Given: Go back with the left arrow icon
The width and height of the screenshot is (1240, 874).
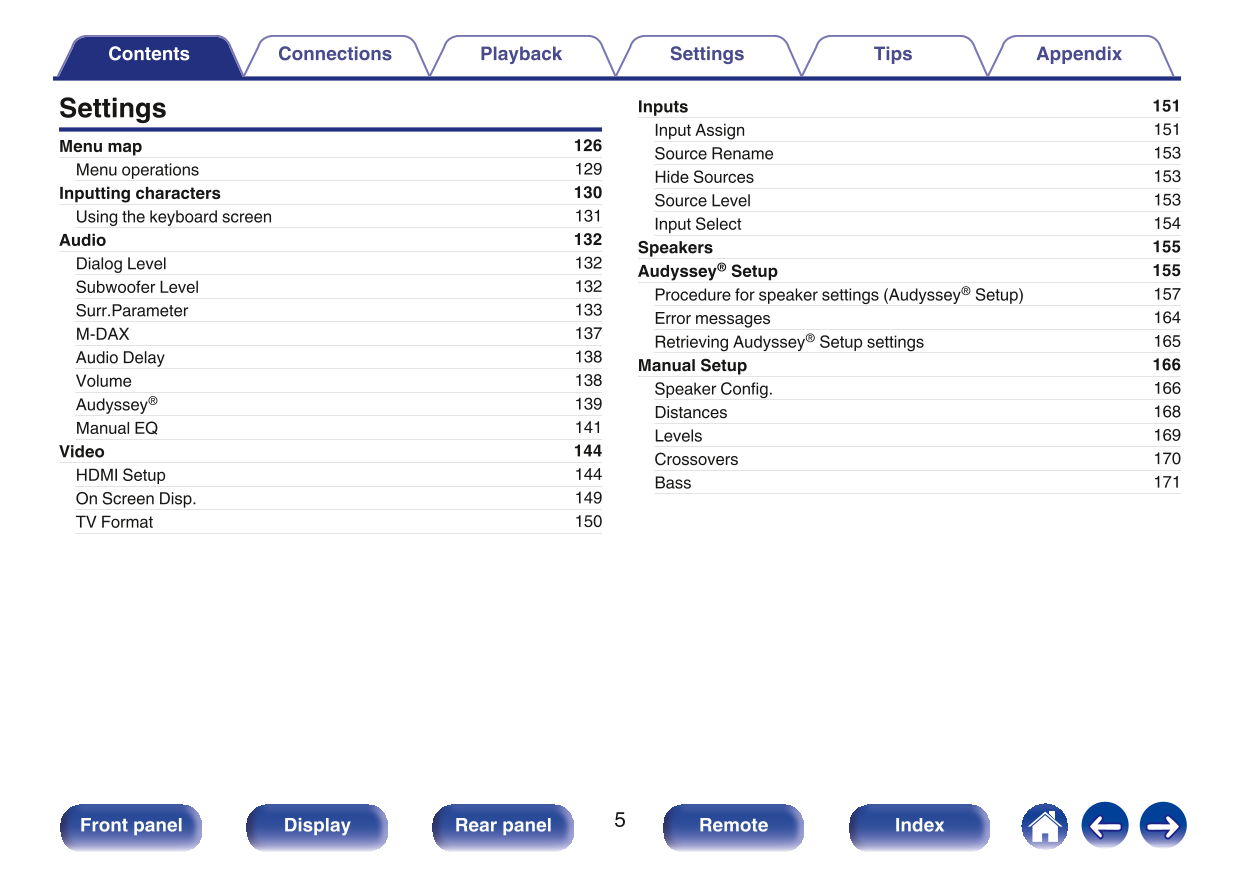Looking at the screenshot, I should tap(1104, 826).
